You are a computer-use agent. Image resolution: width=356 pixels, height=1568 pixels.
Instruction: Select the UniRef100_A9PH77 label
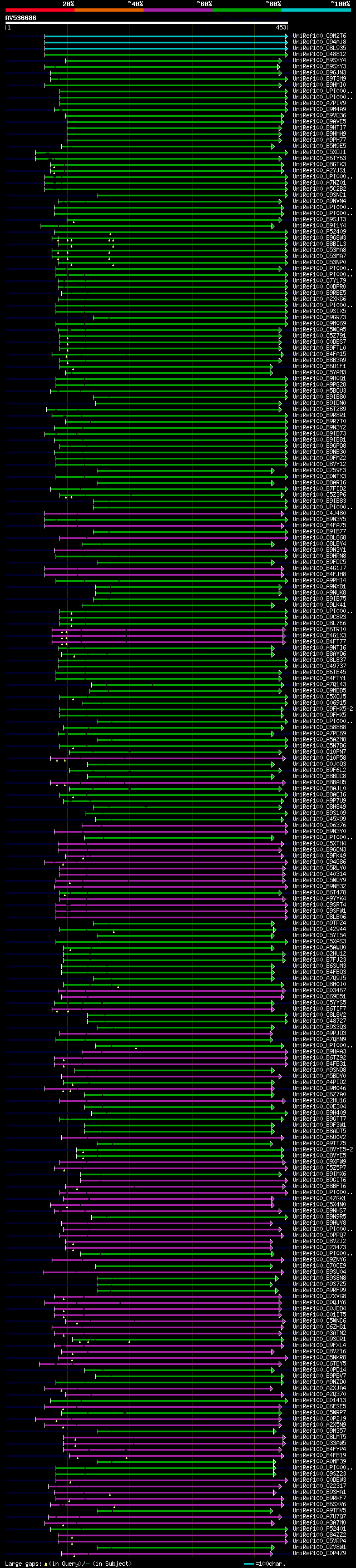click(x=319, y=140)
